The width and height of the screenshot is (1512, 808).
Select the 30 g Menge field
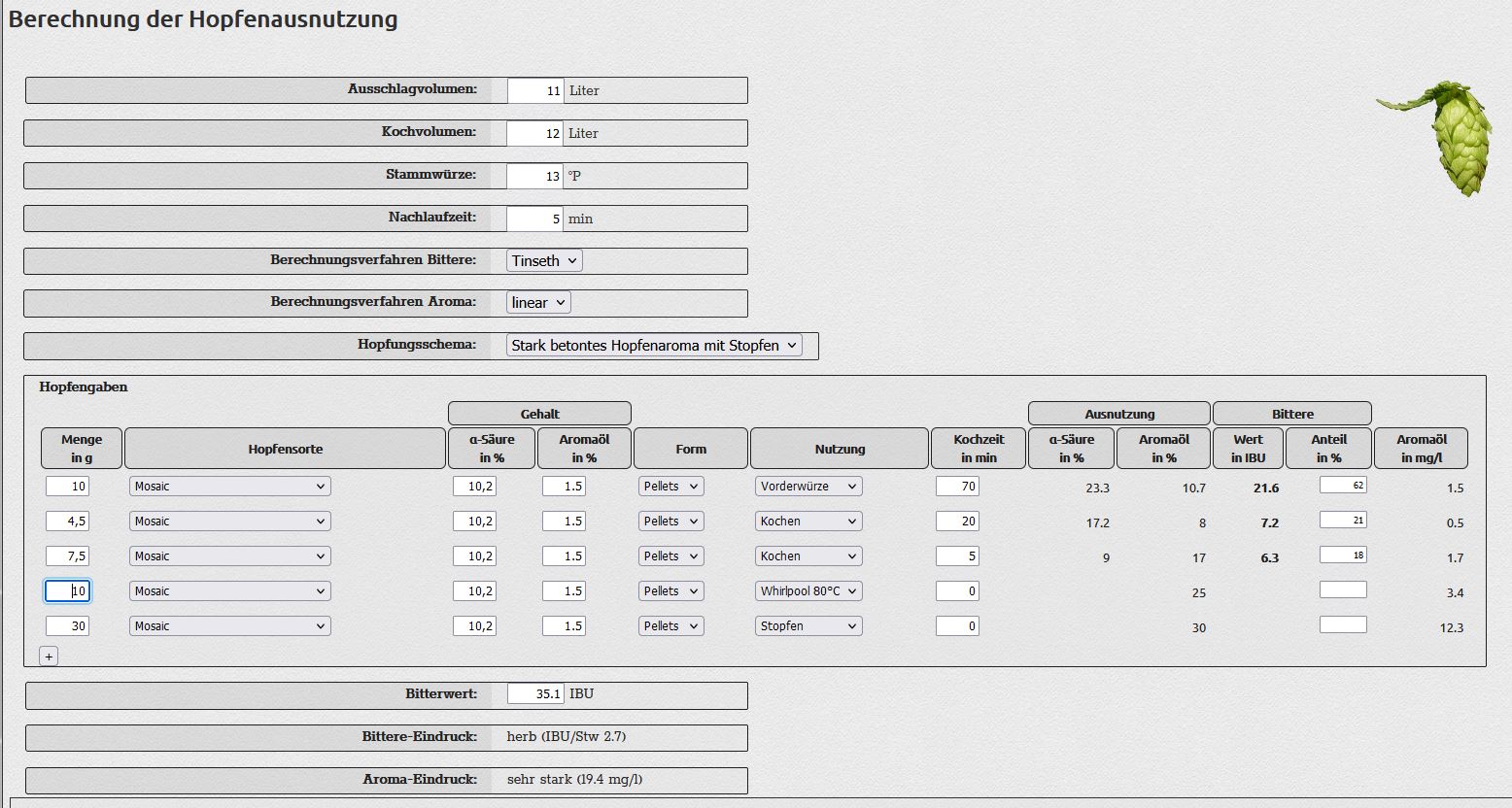[x=67, y=626]
